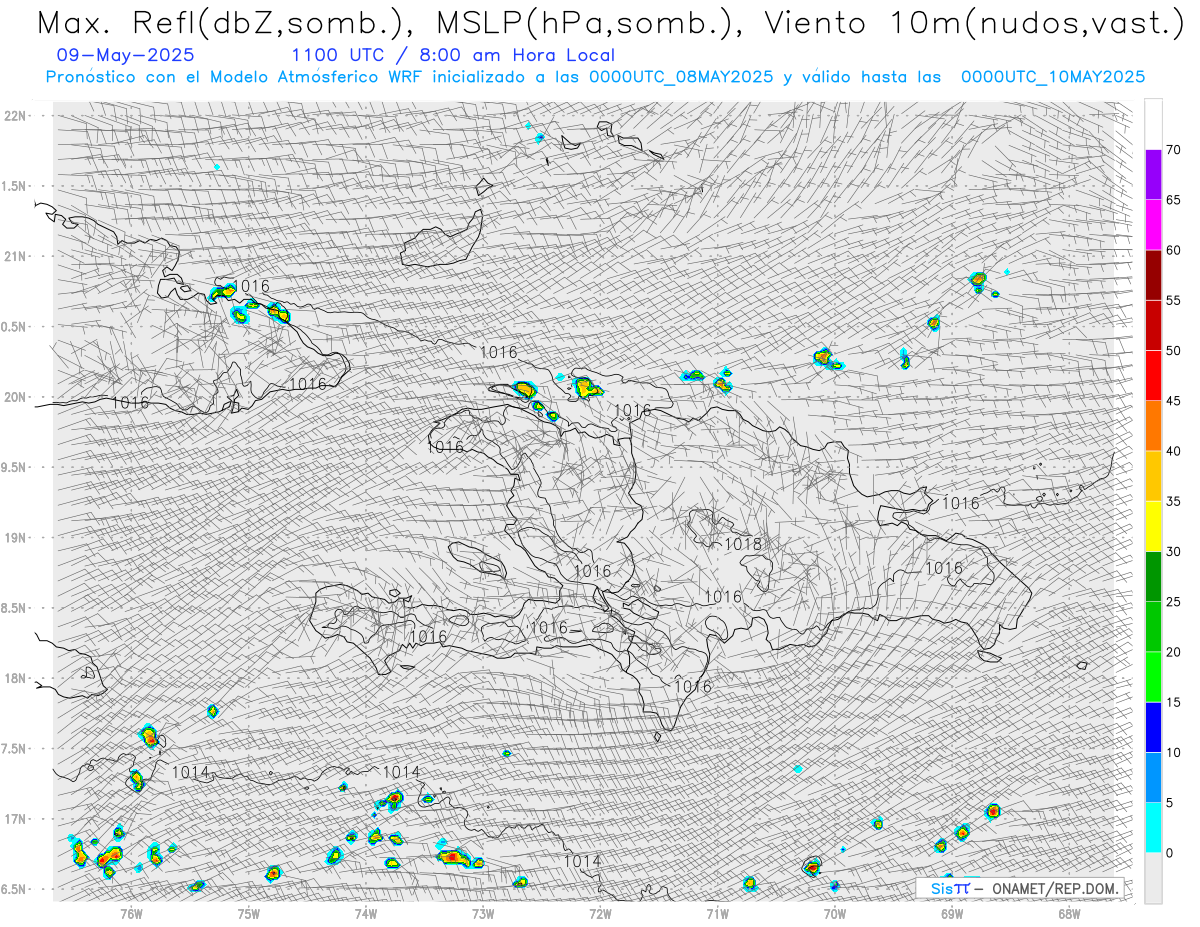
Task: Click the magenta 60–65 dBZ colorbar segment
Action: 1153,225
